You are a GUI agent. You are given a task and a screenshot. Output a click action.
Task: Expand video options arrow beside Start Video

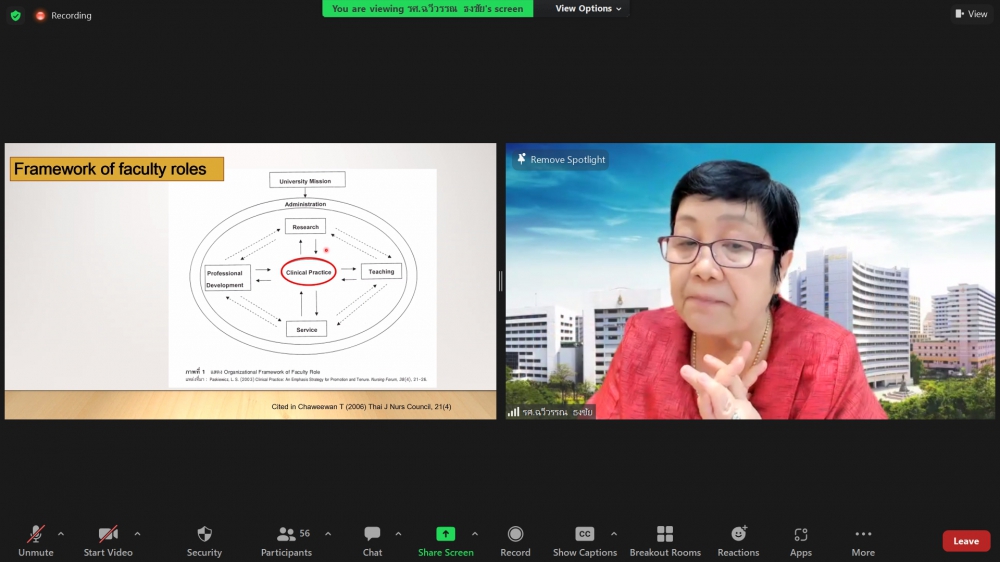tap(137, 533)
